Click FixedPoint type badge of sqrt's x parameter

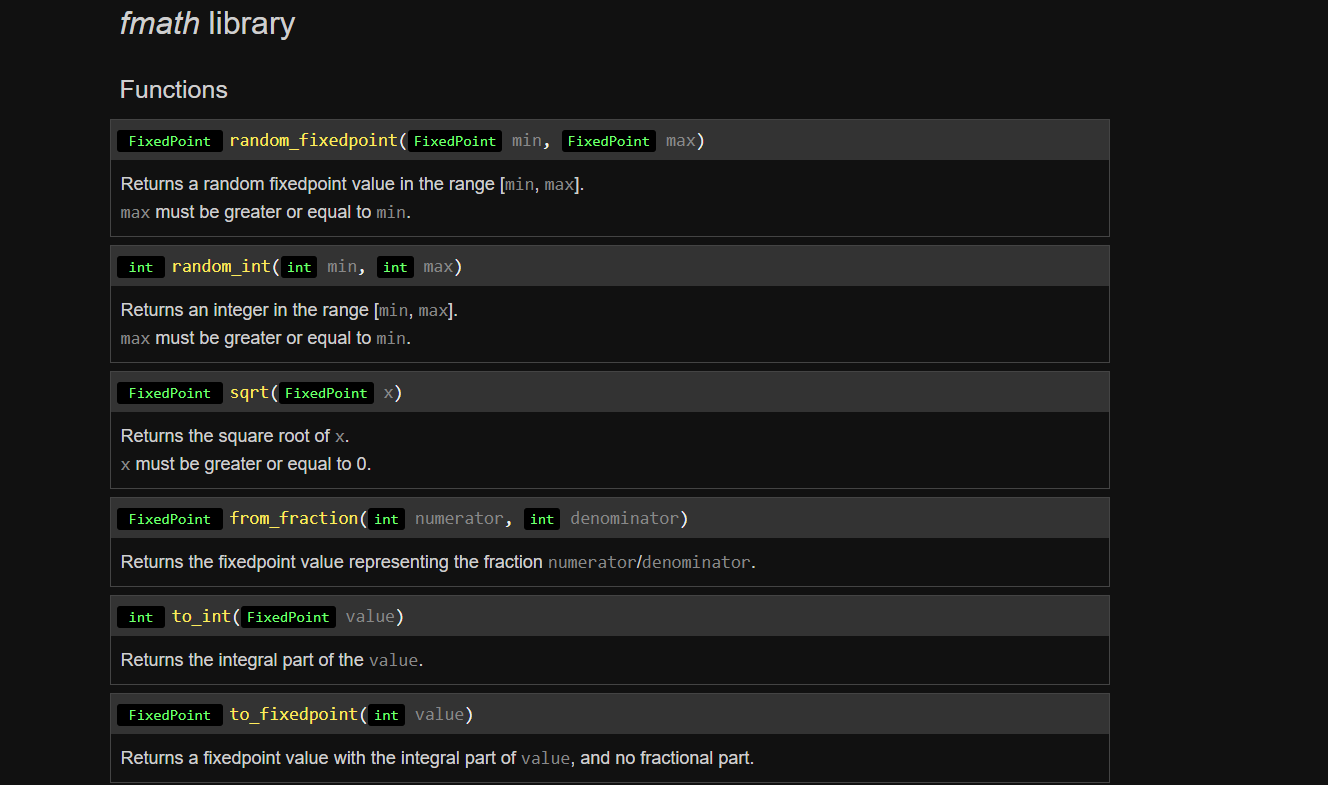click(326, 393)
